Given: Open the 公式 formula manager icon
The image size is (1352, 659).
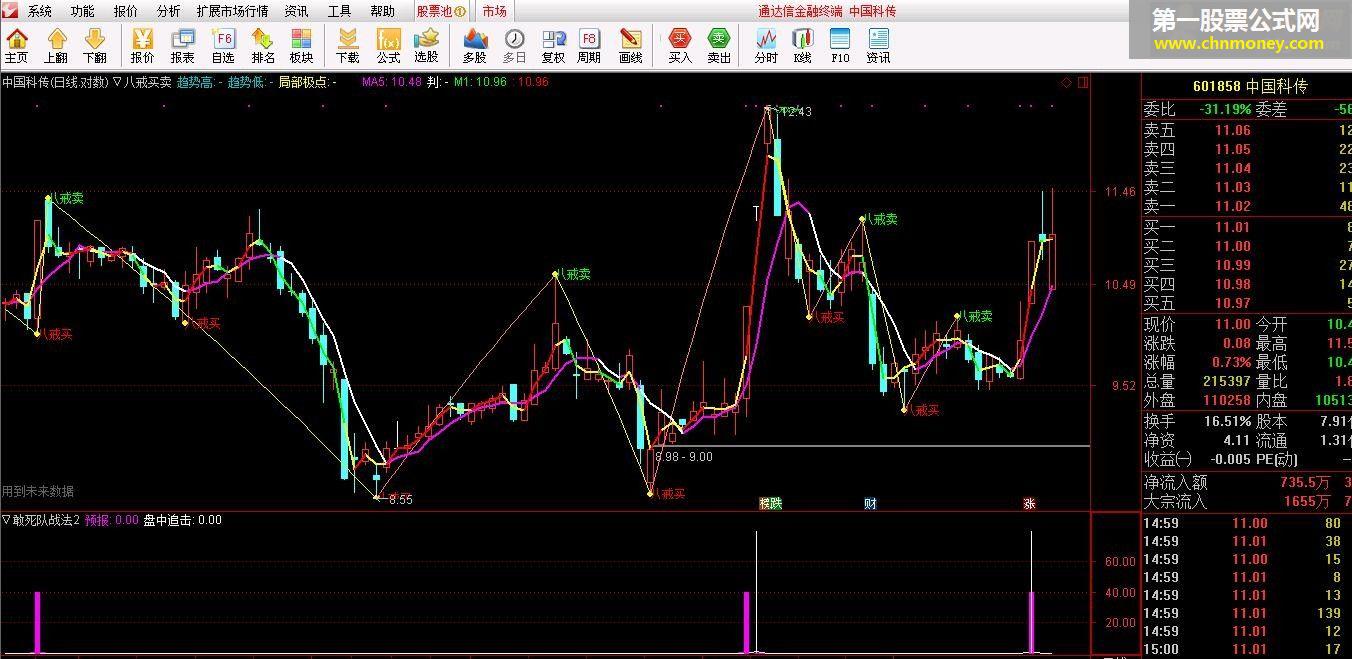Looking at the screenshot, I should tap(388, 46).
